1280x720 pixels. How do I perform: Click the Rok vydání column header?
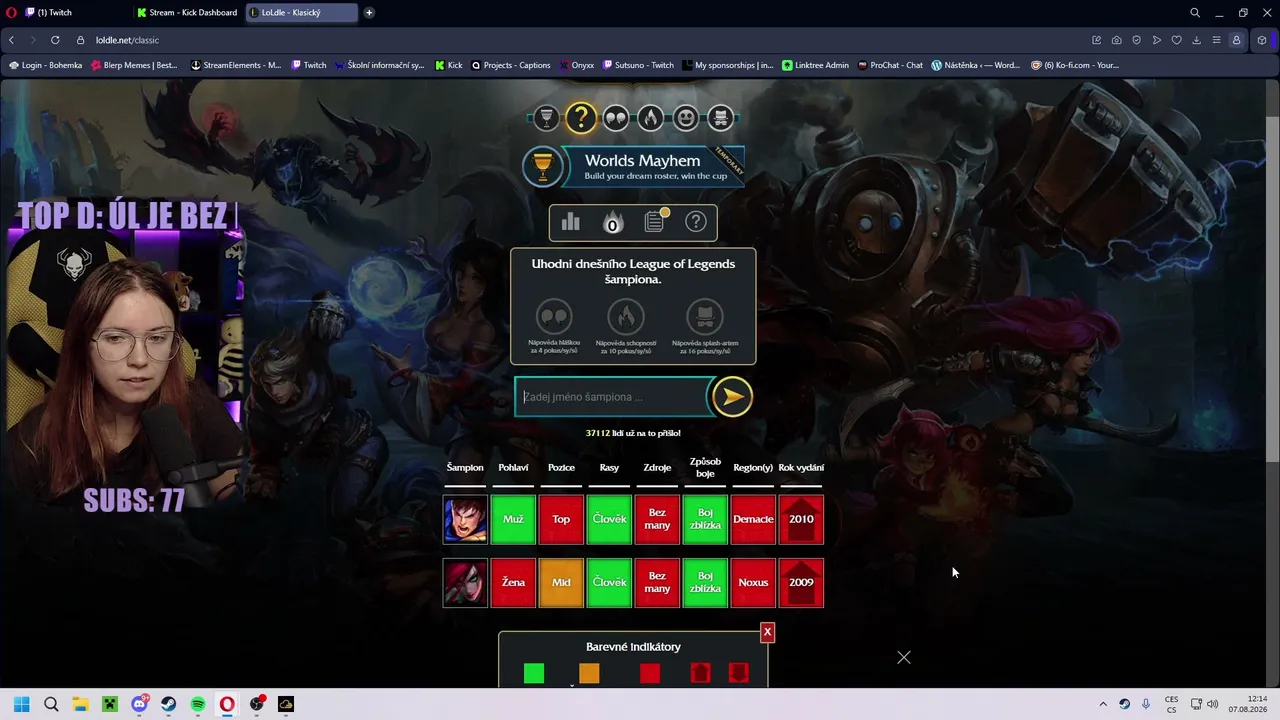(801, 467)
